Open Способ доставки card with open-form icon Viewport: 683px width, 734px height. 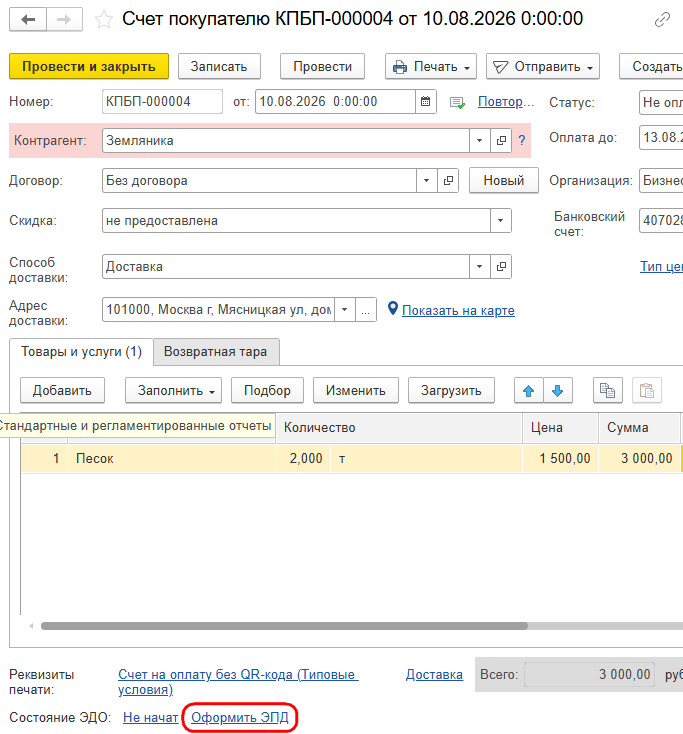[501, 266]
